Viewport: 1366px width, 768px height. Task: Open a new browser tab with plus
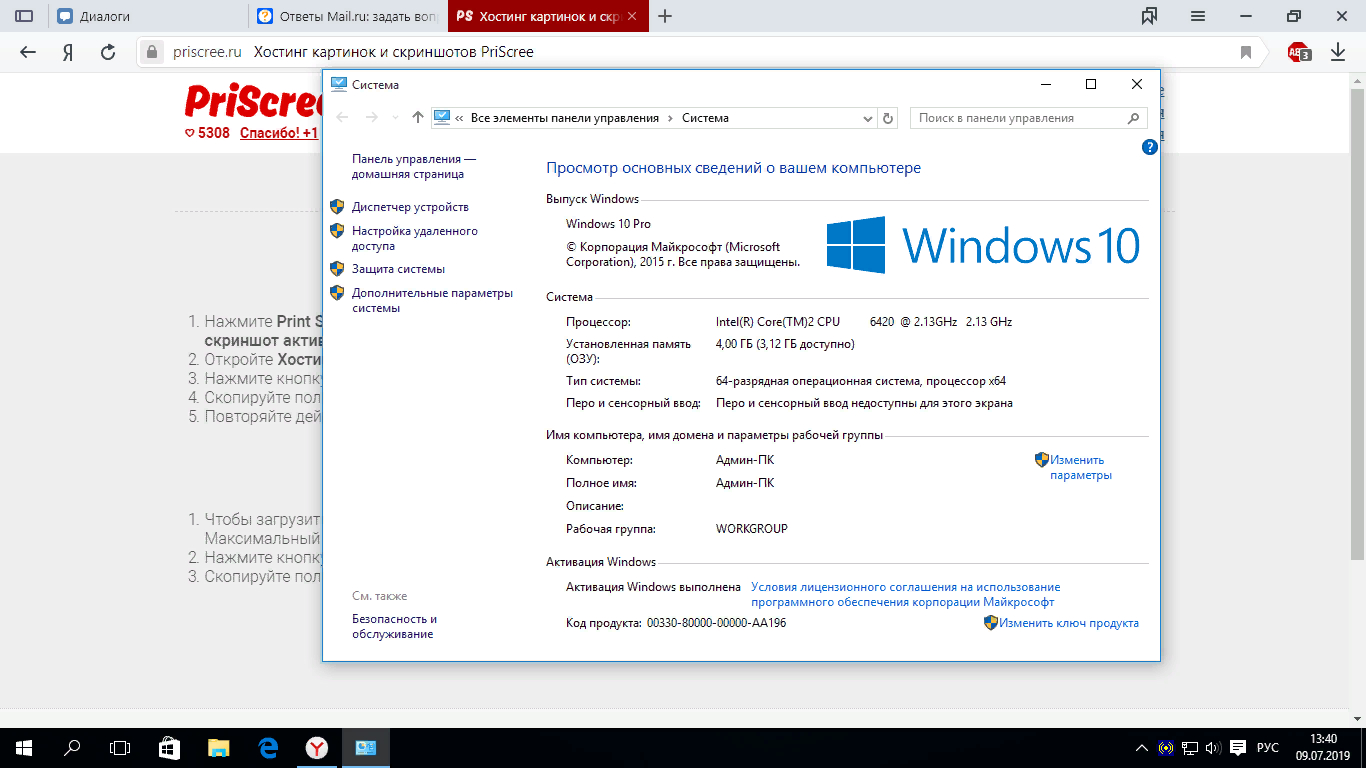(665, 16)
